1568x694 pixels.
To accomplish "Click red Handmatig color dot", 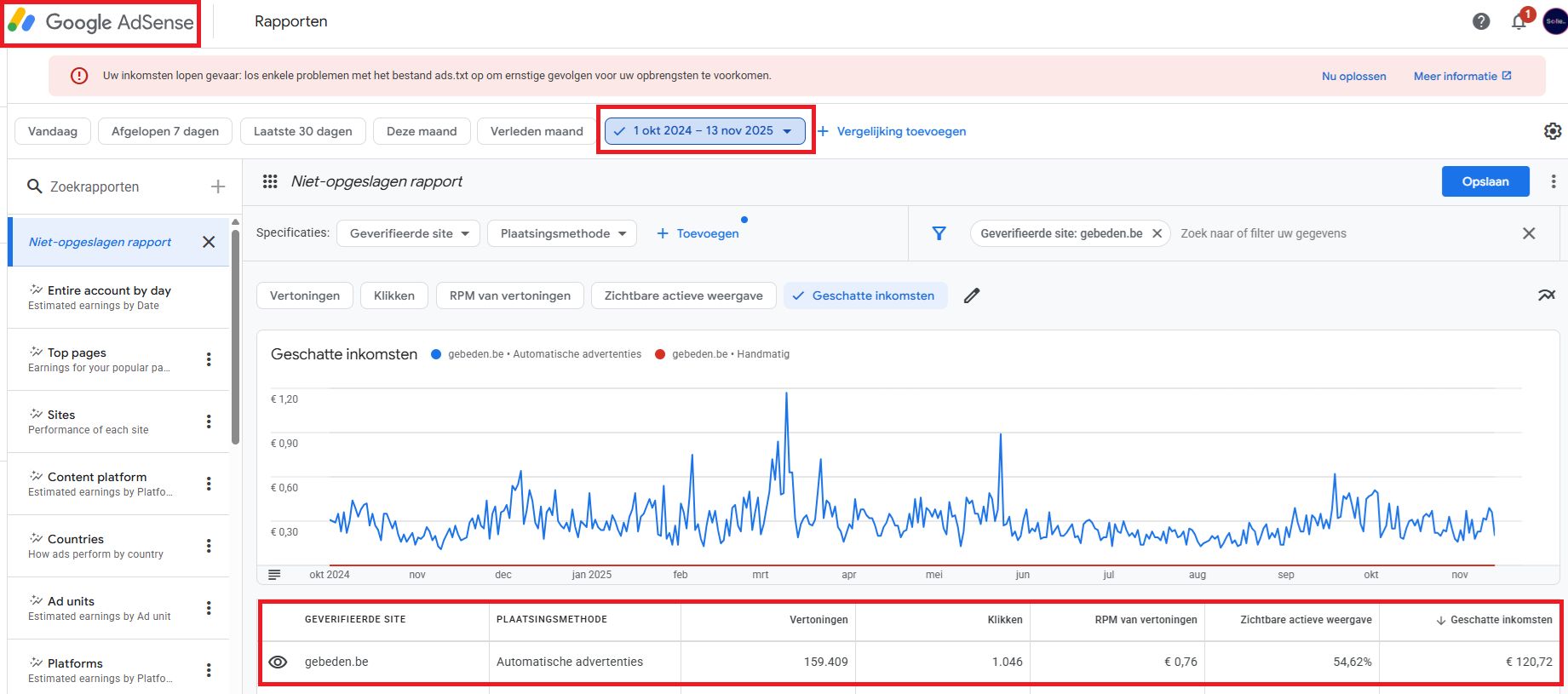I will (x=660, y=354).
